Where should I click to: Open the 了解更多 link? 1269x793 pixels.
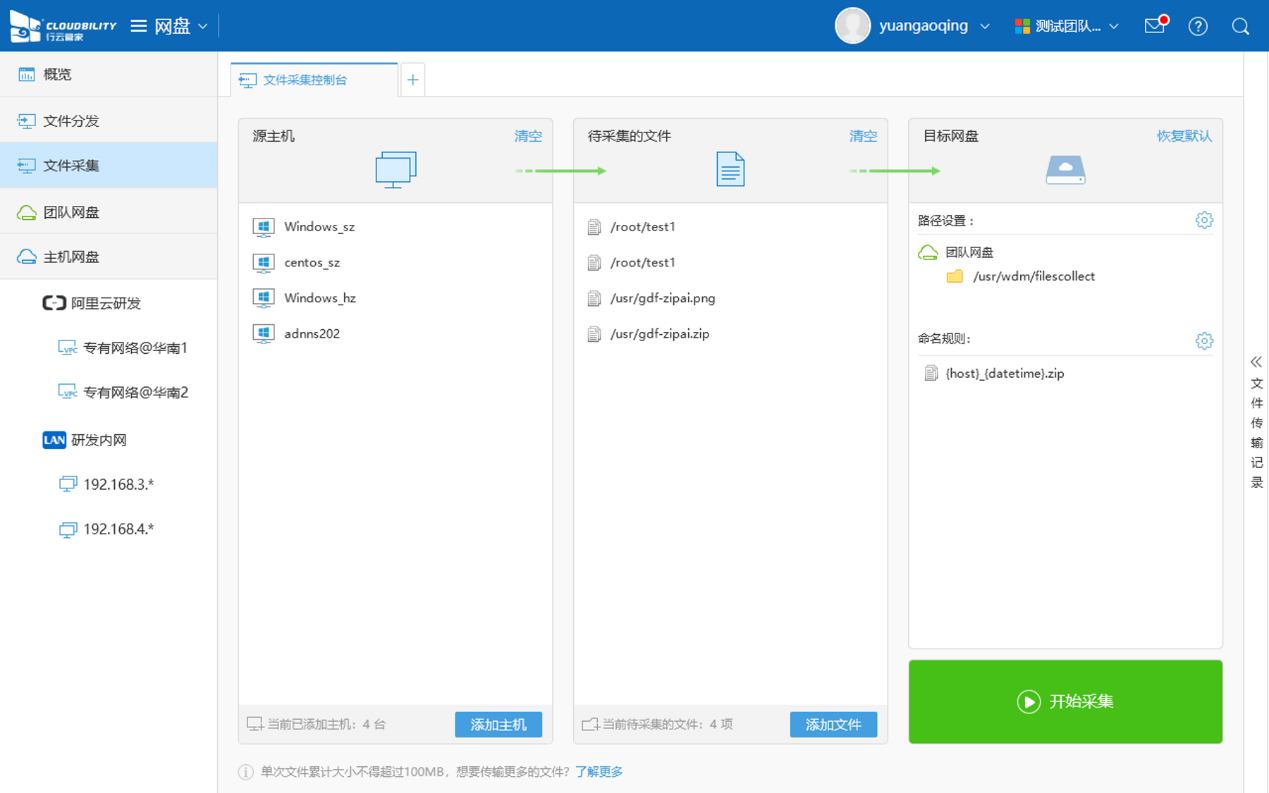[599, 772]
